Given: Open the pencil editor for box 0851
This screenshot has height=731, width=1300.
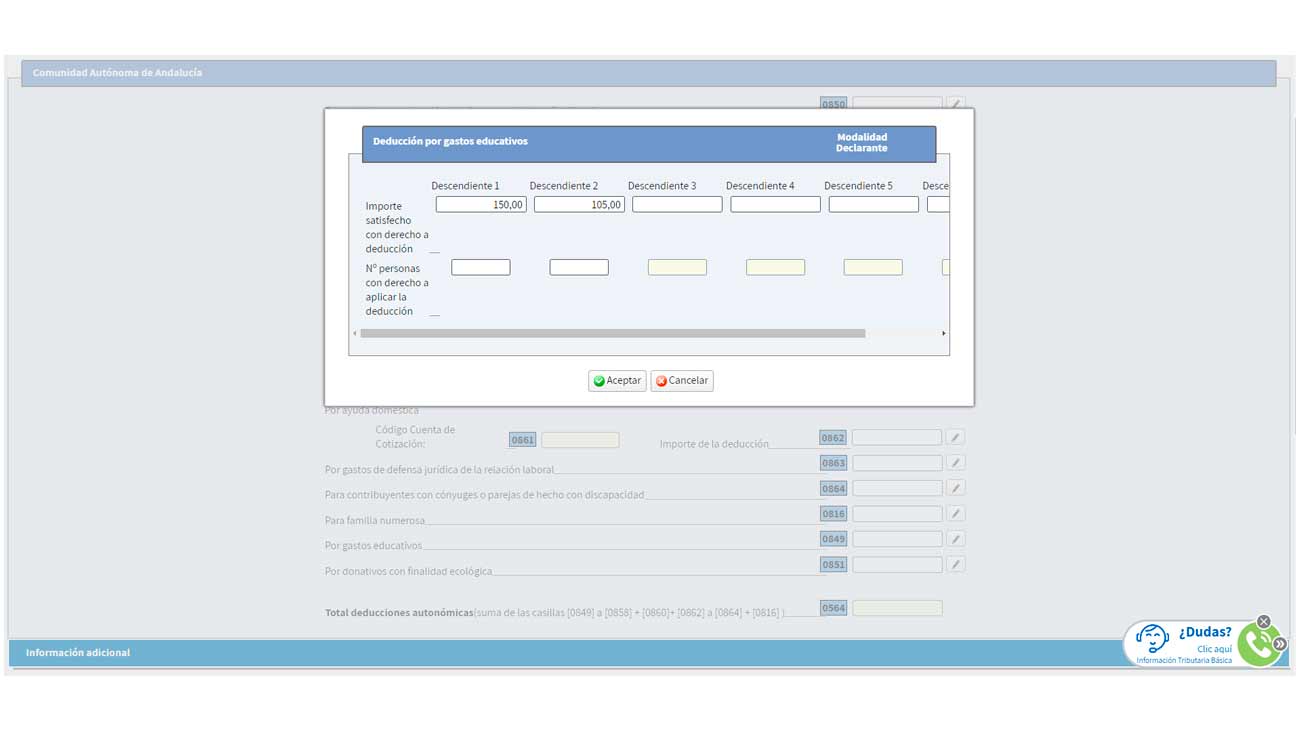Looking at the screenshot, I should (x=956, y=564).
